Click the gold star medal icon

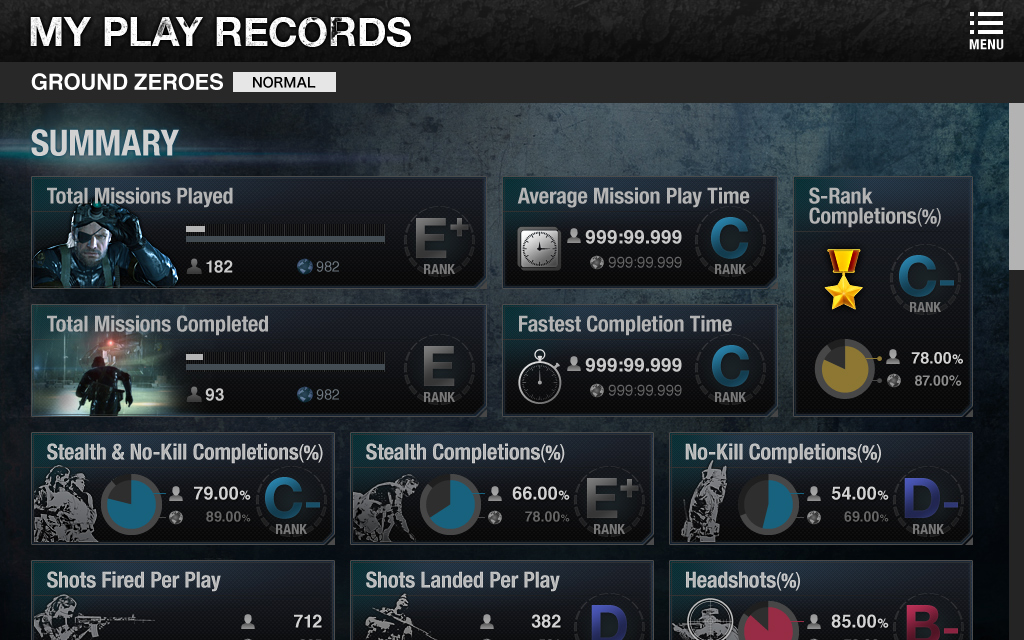tap(843, 279)
